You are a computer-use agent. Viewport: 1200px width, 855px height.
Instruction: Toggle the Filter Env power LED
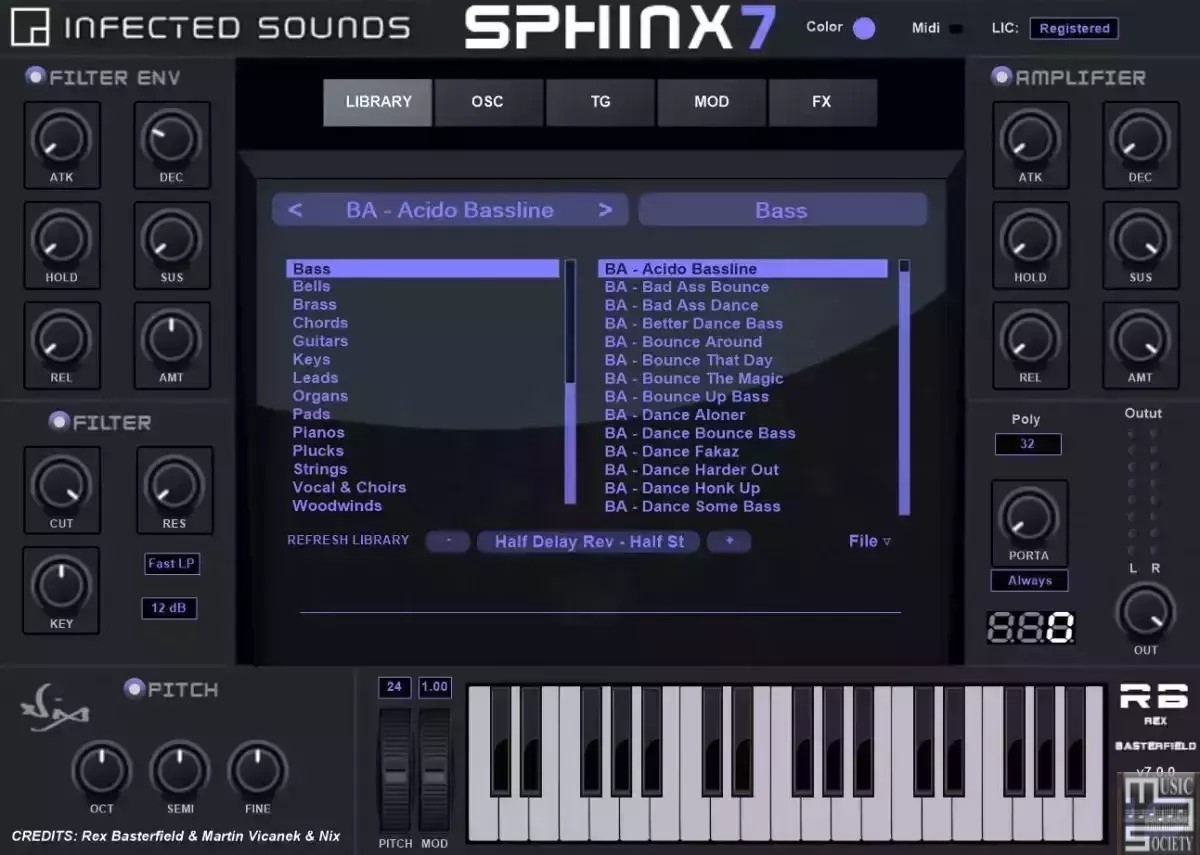click(36, 75)
